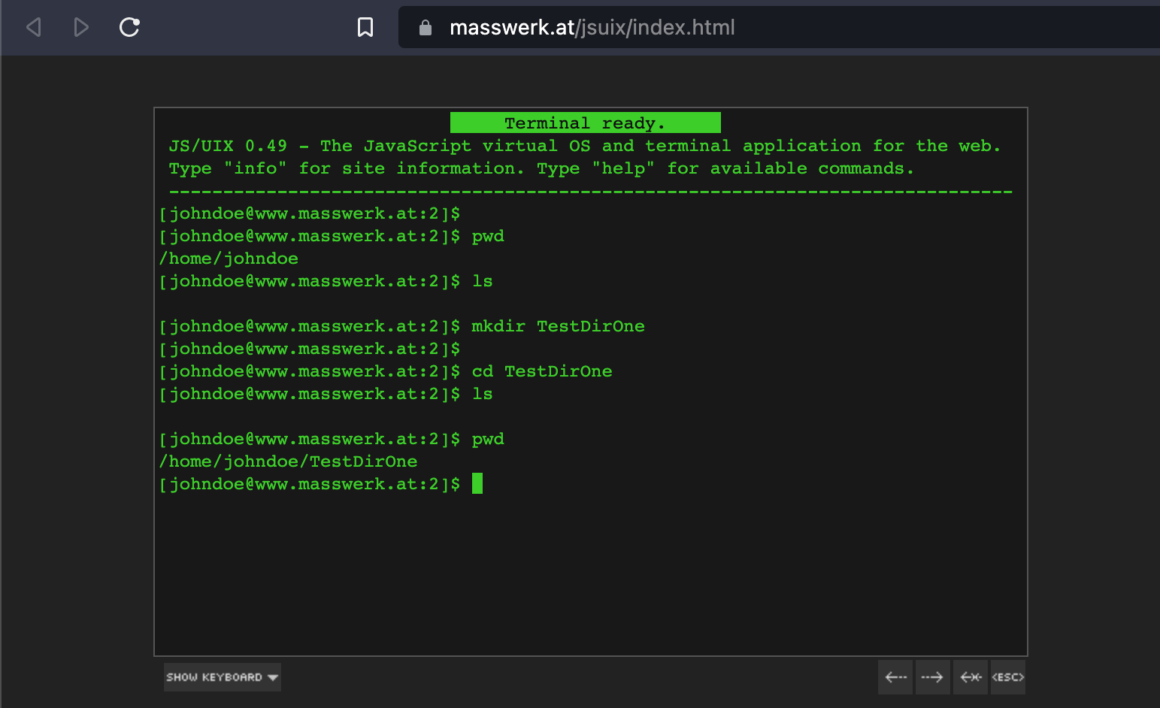The width and height of the screenshot is (1160, 708).
Task: Click the pwd command text
Action: click(489, 236)
